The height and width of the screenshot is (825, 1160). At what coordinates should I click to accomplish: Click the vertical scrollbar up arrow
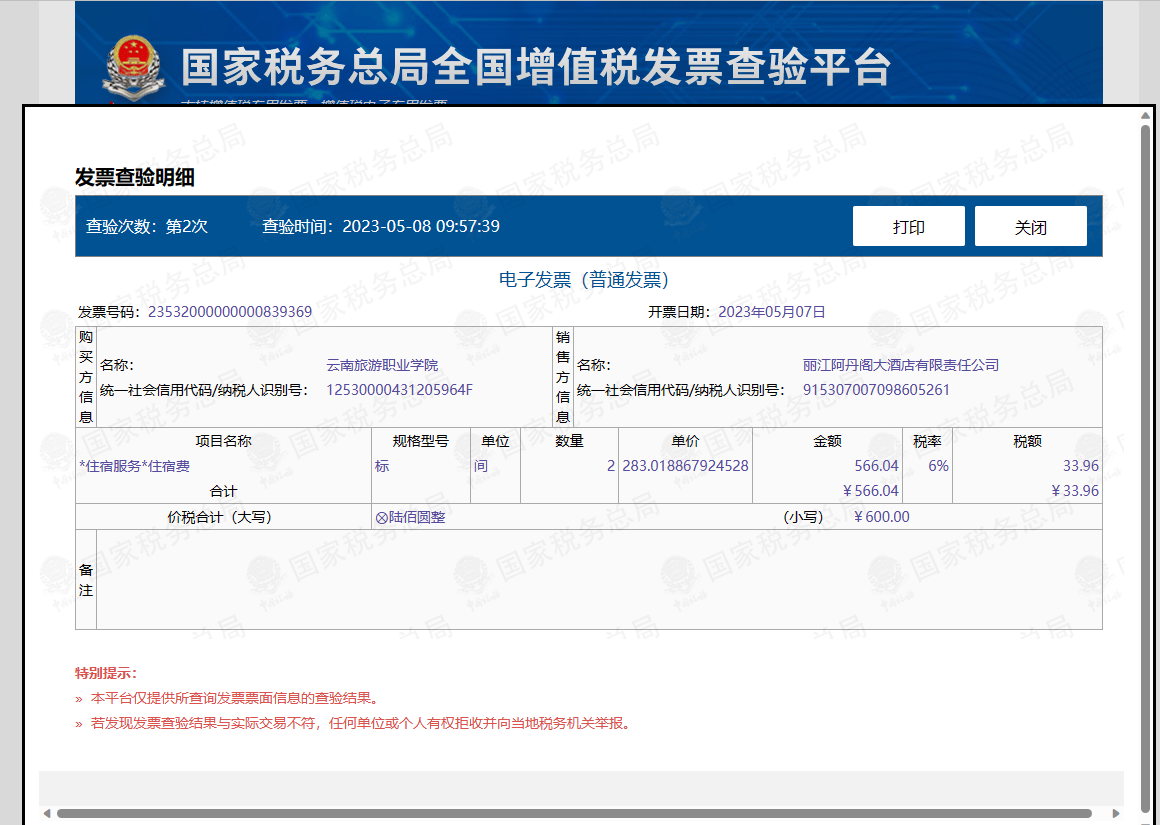tap(1146, 116)
